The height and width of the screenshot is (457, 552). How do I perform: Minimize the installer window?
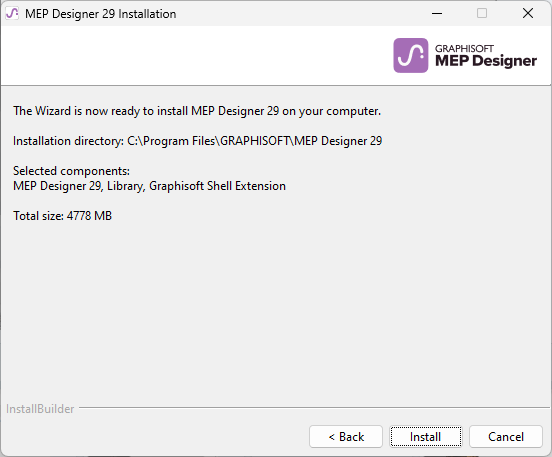pos(437,13)
